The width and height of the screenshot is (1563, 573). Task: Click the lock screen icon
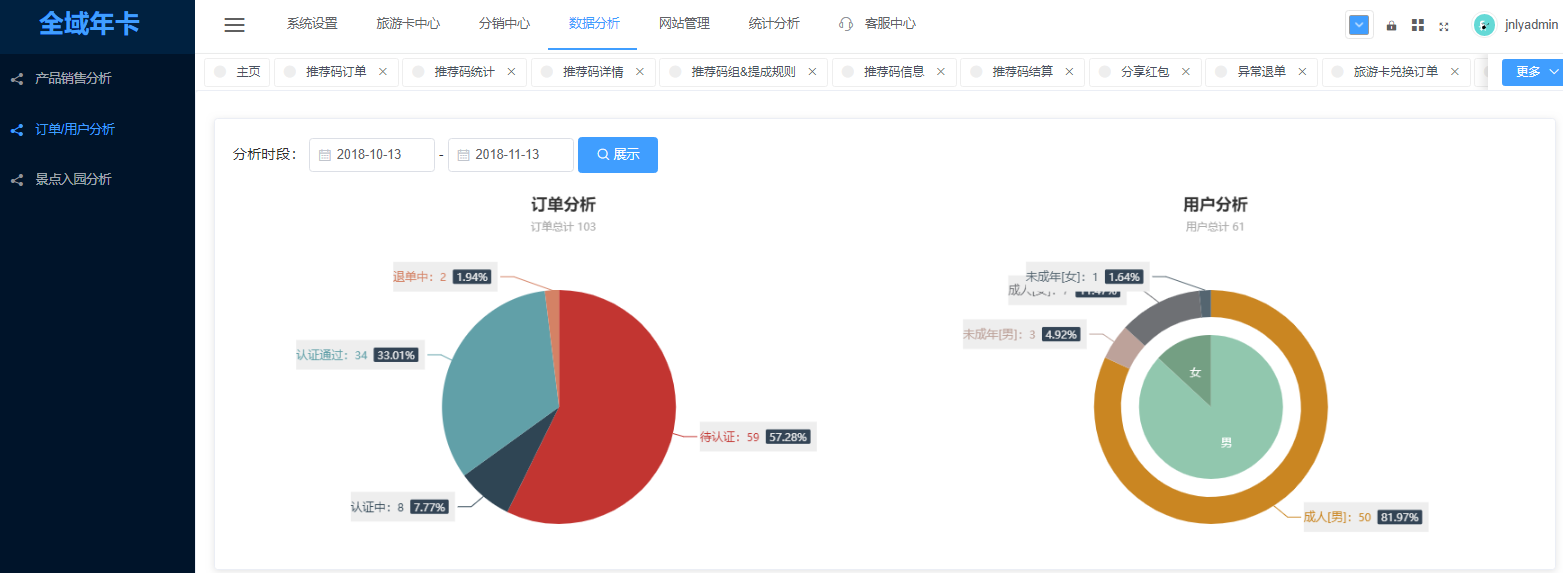pyautogui.click(x=1391, y=26)
